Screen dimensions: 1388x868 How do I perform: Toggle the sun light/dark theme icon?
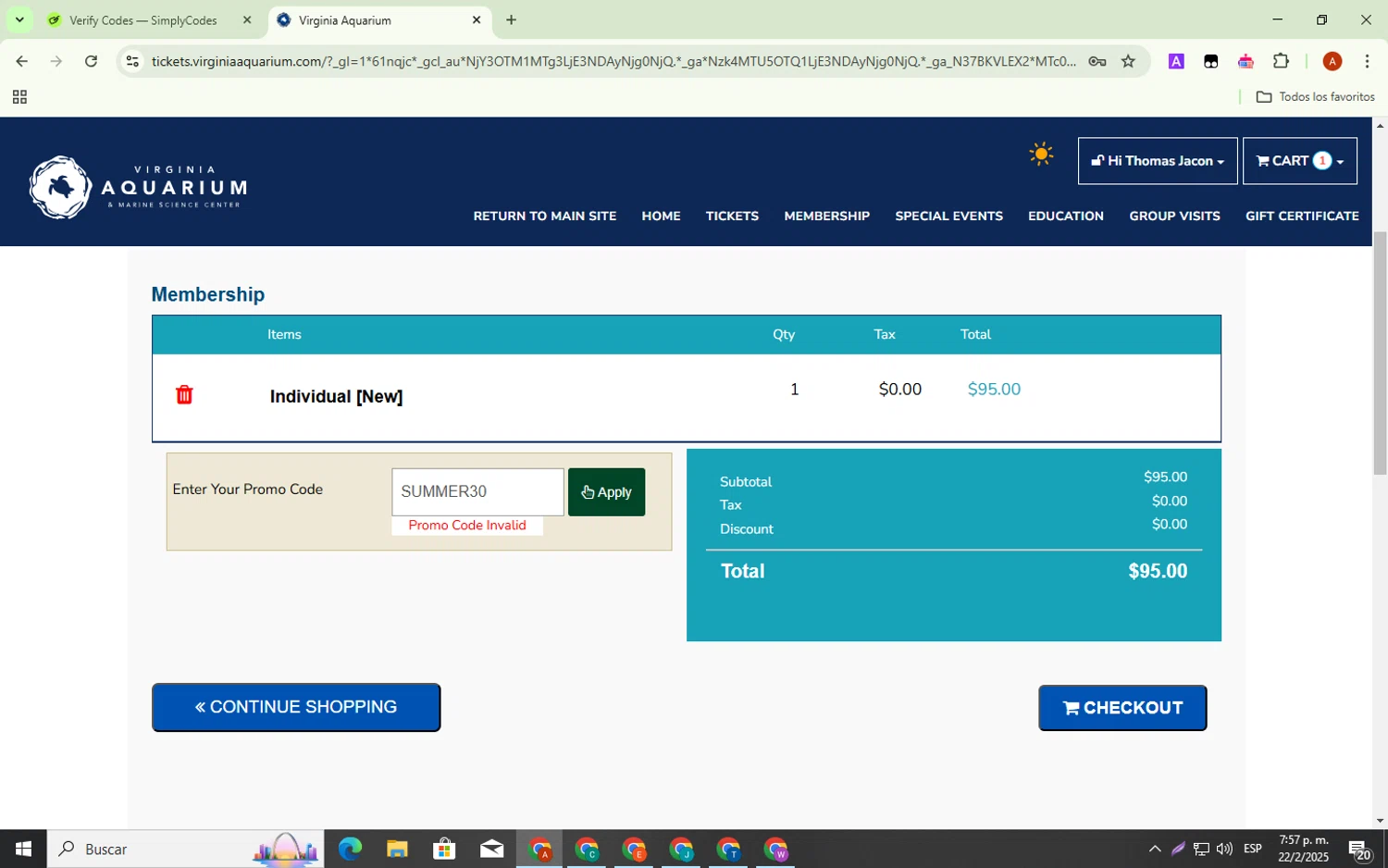(1041, 155)
